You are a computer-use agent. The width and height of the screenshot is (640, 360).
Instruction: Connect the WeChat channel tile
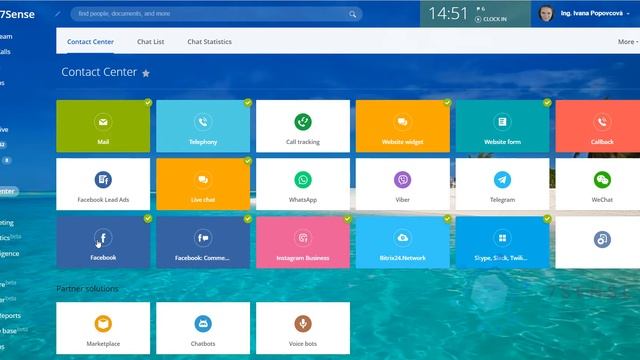point(598,184)
